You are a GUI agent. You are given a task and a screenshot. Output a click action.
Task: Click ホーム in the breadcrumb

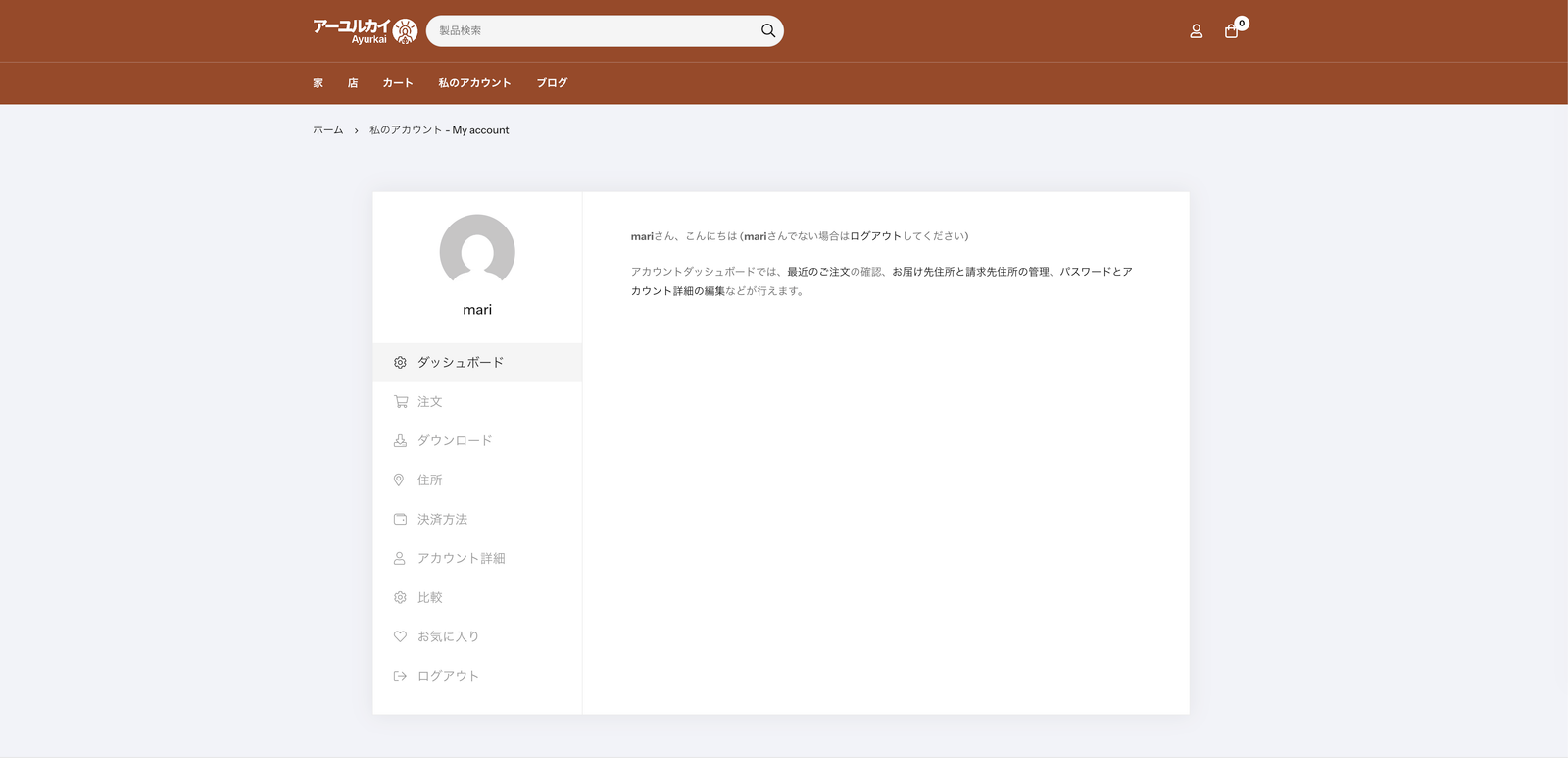coord(328,130)
